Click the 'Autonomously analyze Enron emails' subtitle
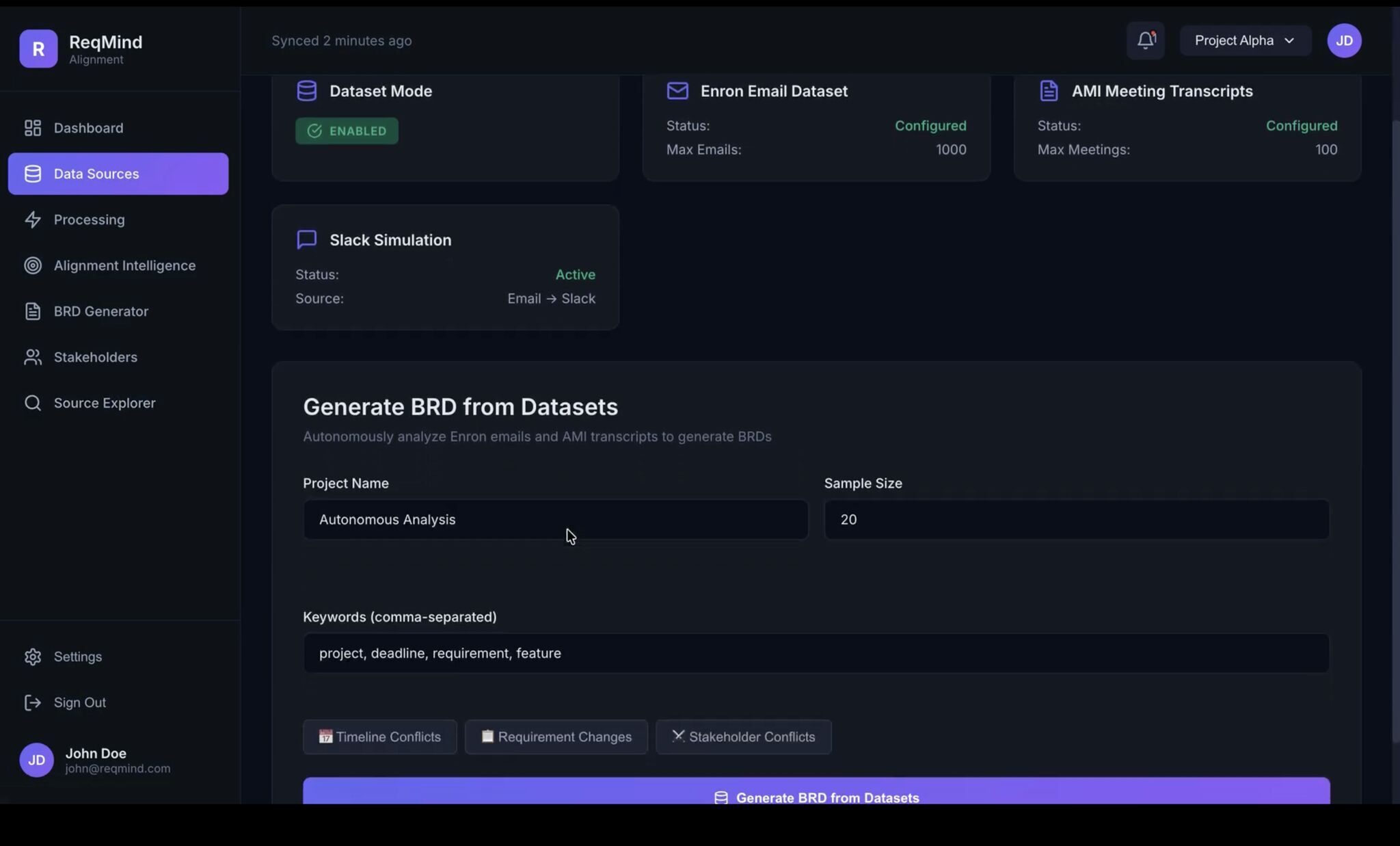This screenshot has width=1400, height=846. tap(537, 437)
